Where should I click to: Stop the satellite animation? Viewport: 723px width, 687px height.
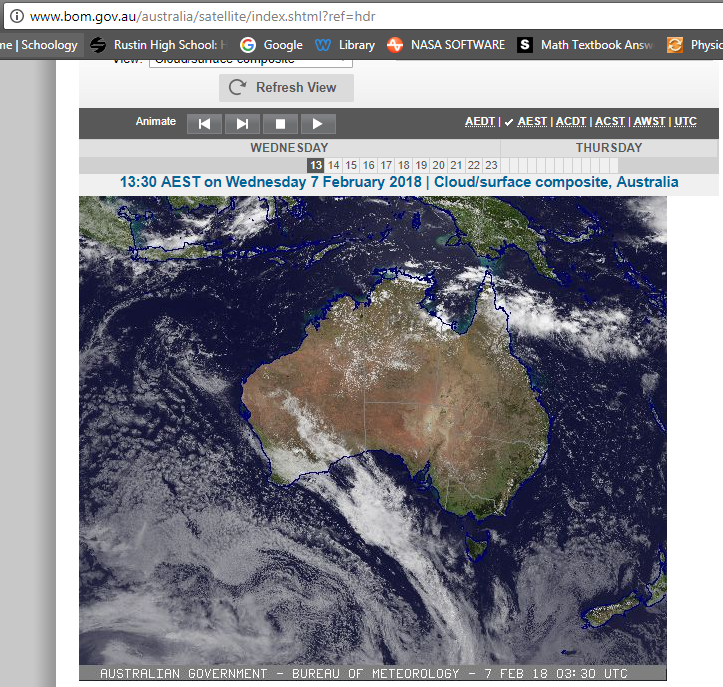click(x=280, y=124)
